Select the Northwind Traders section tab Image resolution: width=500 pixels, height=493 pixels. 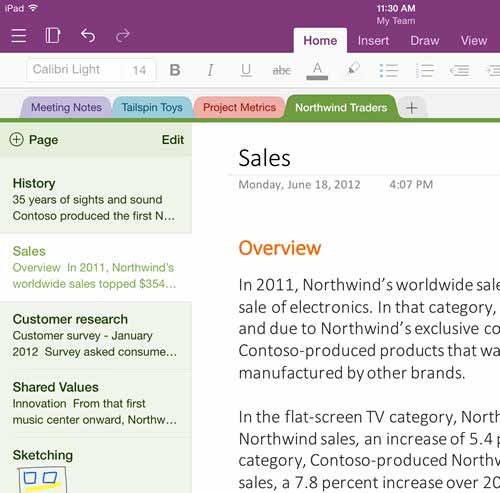pos(341,107)
